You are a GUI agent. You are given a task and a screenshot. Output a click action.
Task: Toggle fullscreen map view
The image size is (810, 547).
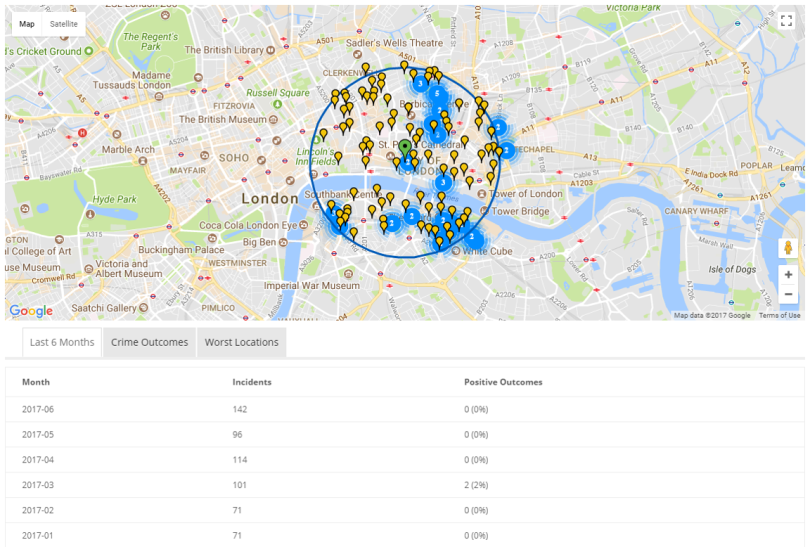[787, 21]
